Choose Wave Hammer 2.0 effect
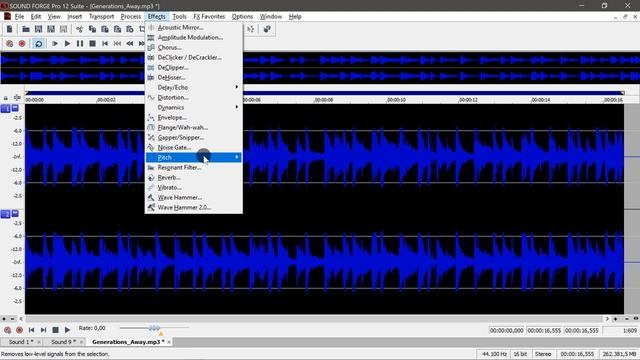The width and height of the screenshot is (640, 360). click(x=194, y=207)
